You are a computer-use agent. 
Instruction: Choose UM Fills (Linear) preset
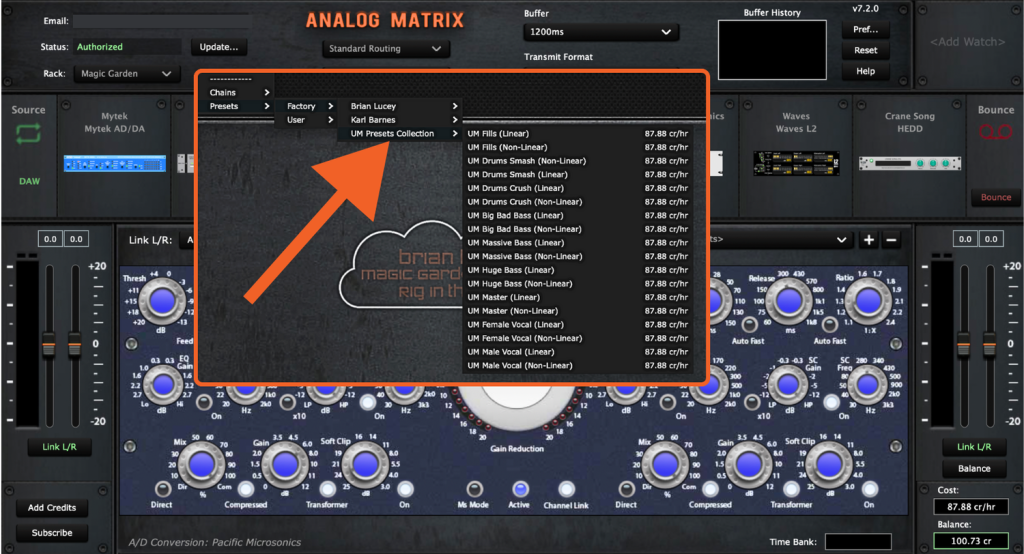coord(578,133)
